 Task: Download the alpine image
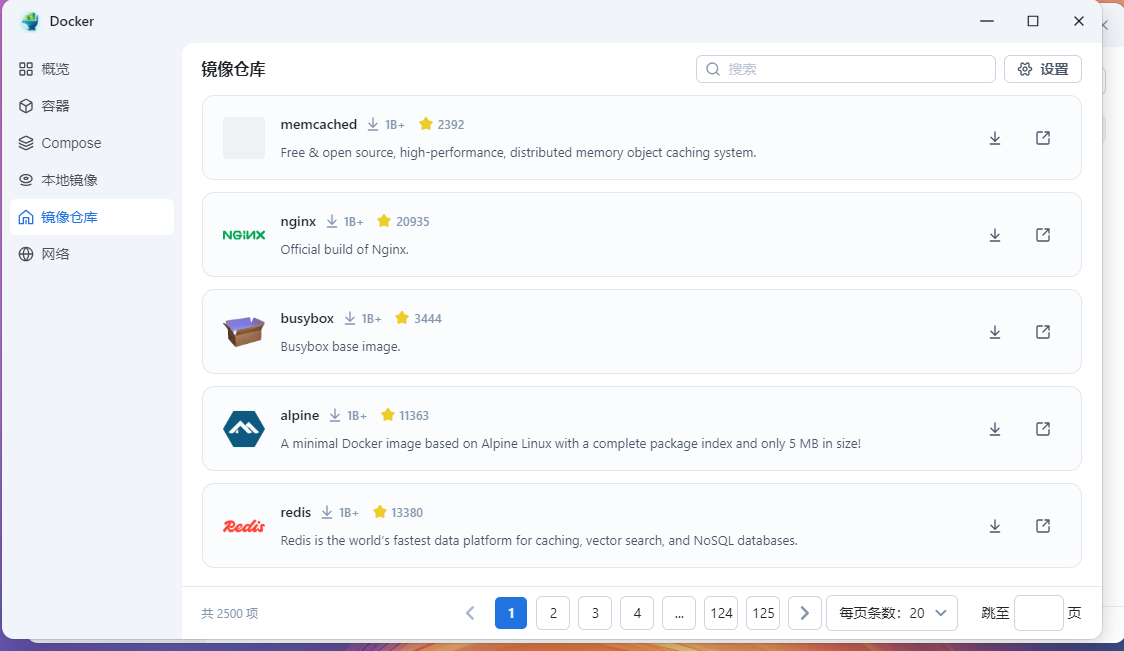[x=995, y=429]
